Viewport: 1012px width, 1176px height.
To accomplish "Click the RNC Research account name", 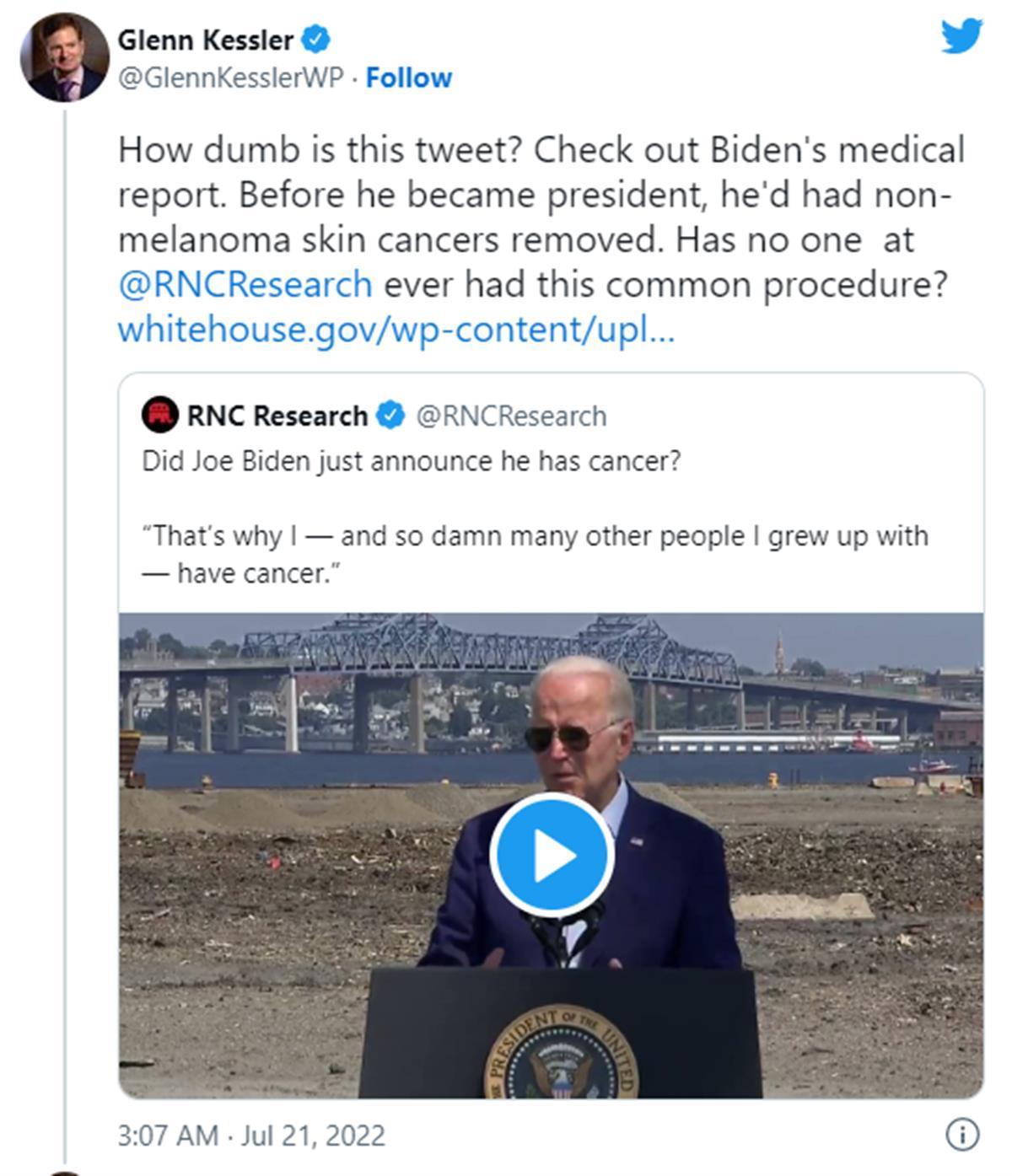I will pyautogui.click(x=277, y=416).
